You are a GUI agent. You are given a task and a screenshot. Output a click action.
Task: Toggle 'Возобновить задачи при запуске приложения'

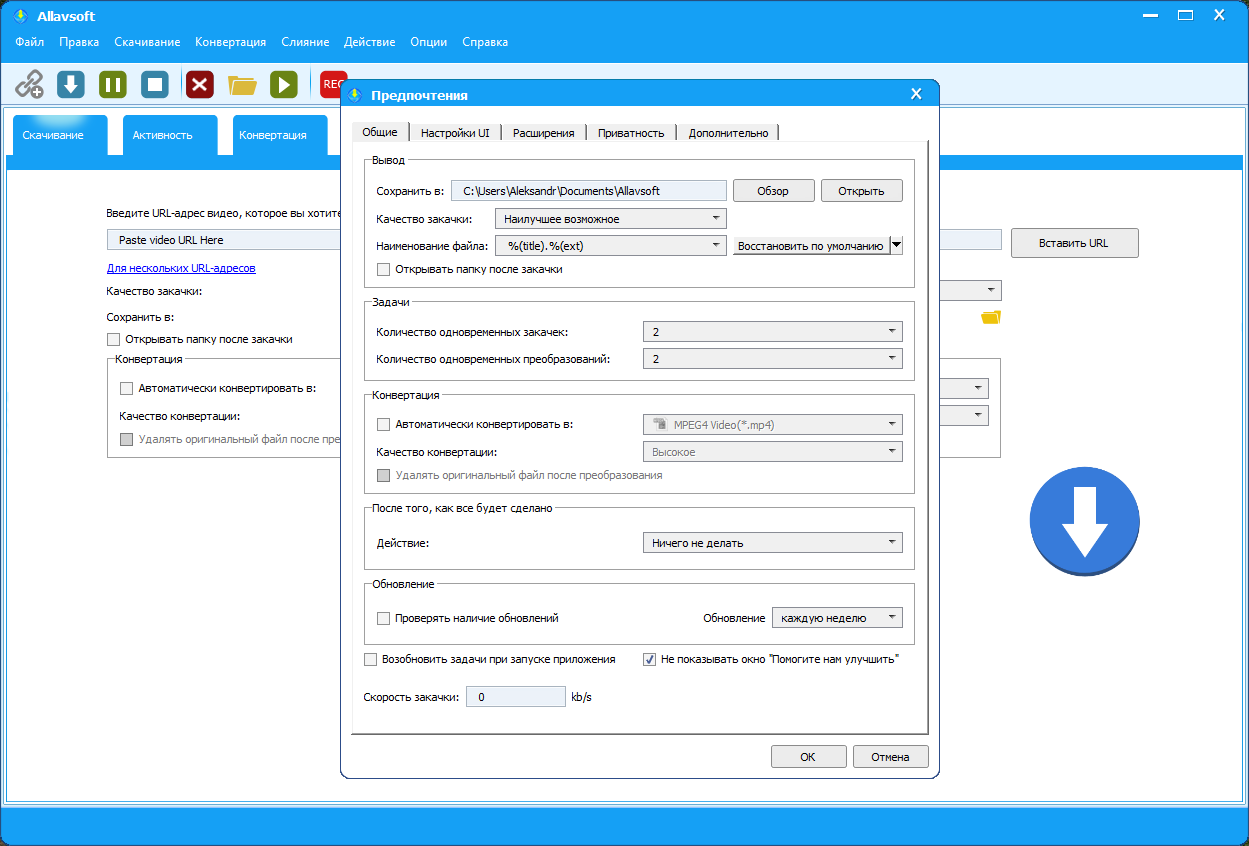point(371,659)
